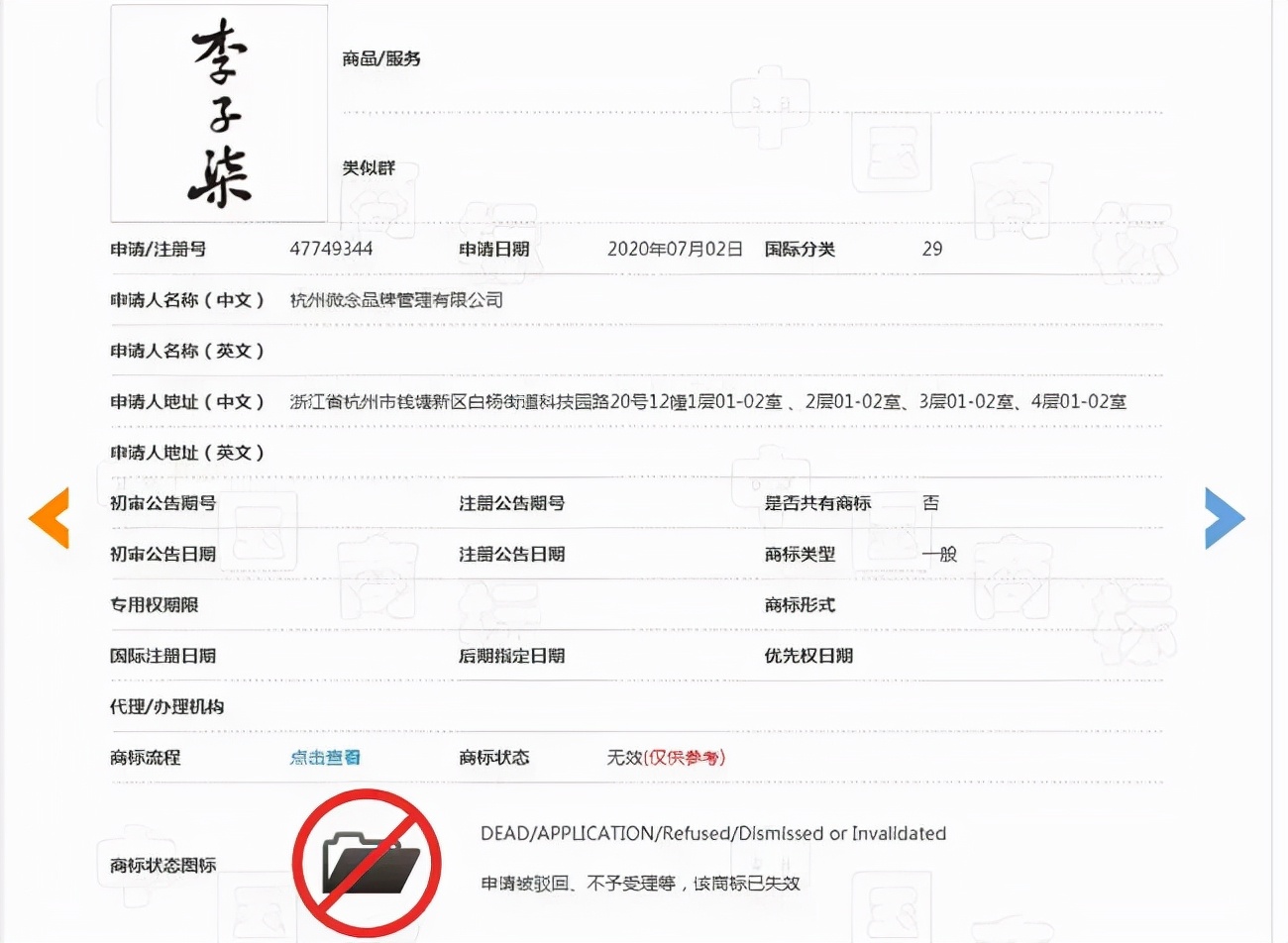Click the 申请人地址（中文） label
The height and width of the screenshot is (943, 1288).
pyautogui.click(x=187, y=401)
